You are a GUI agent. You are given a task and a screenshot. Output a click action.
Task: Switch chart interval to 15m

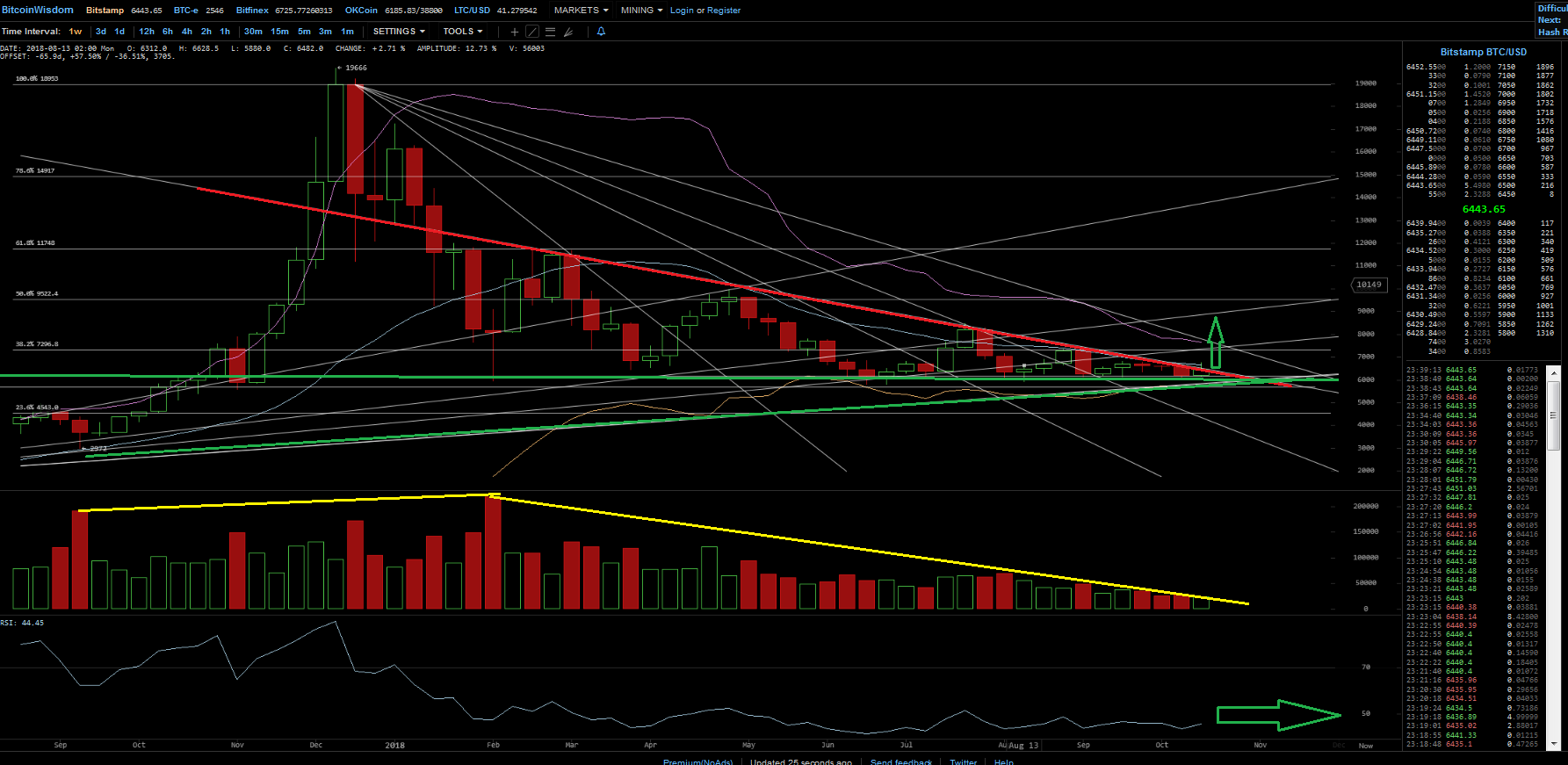coord(279,32)
